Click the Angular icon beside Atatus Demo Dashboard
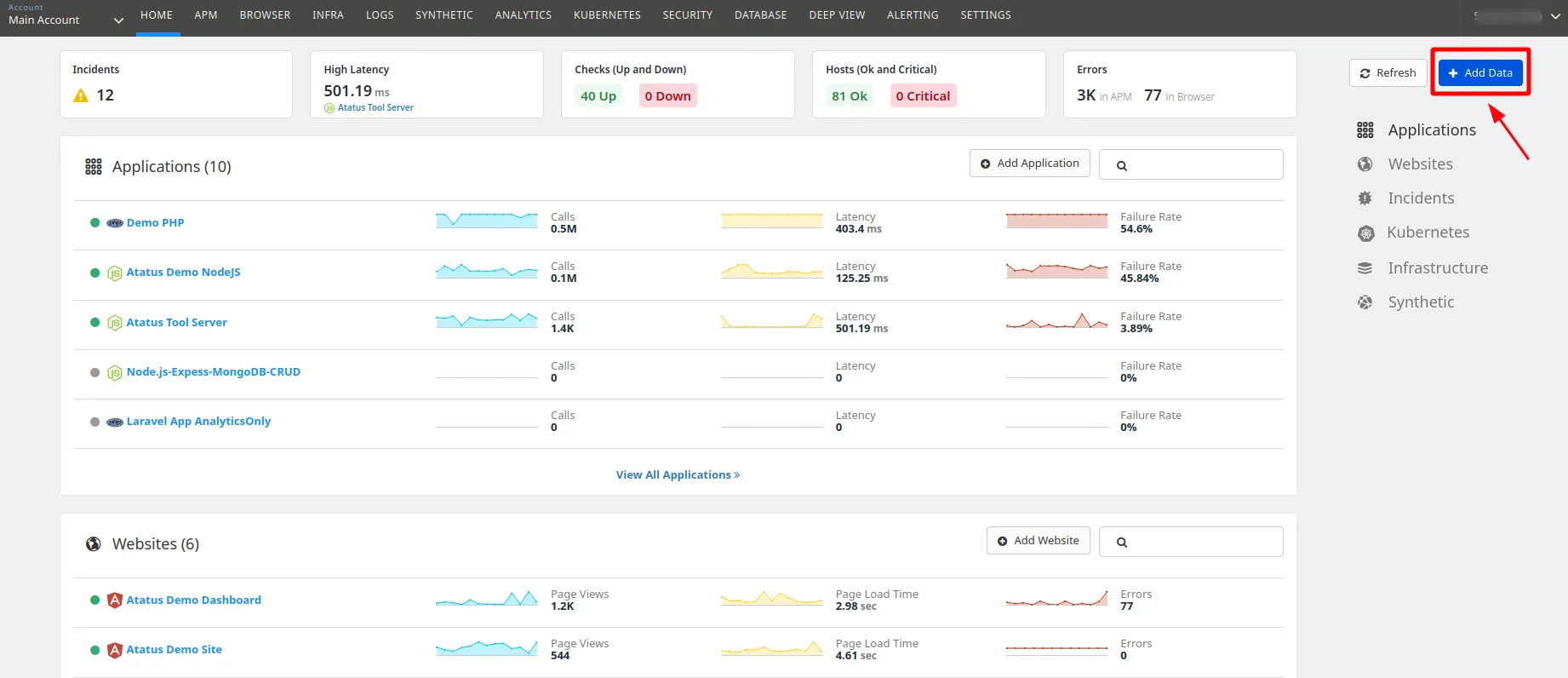The width and height of the screenshot is (1568, 678). point(115,600)
